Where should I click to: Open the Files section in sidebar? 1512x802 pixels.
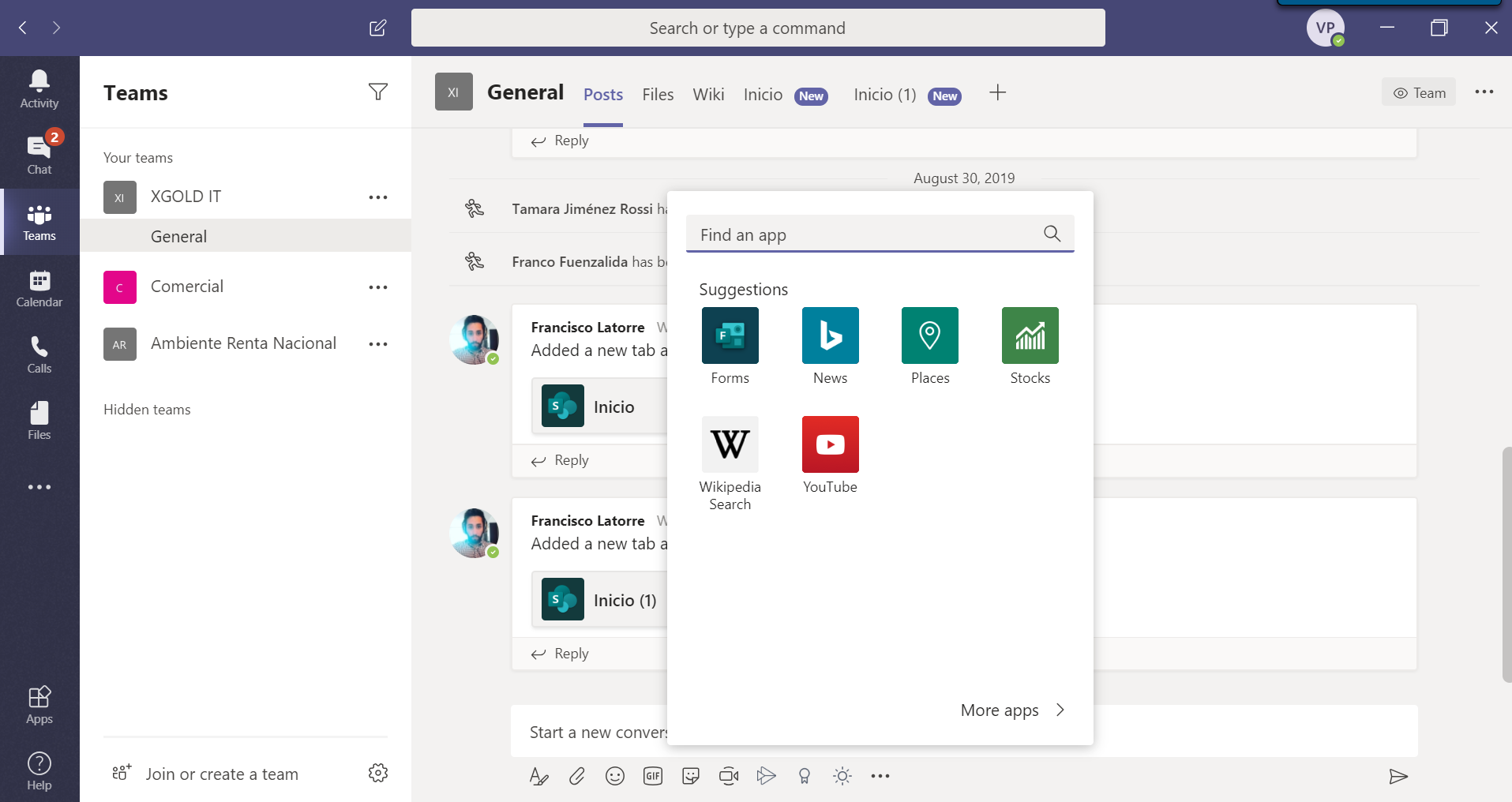point(39,421)
